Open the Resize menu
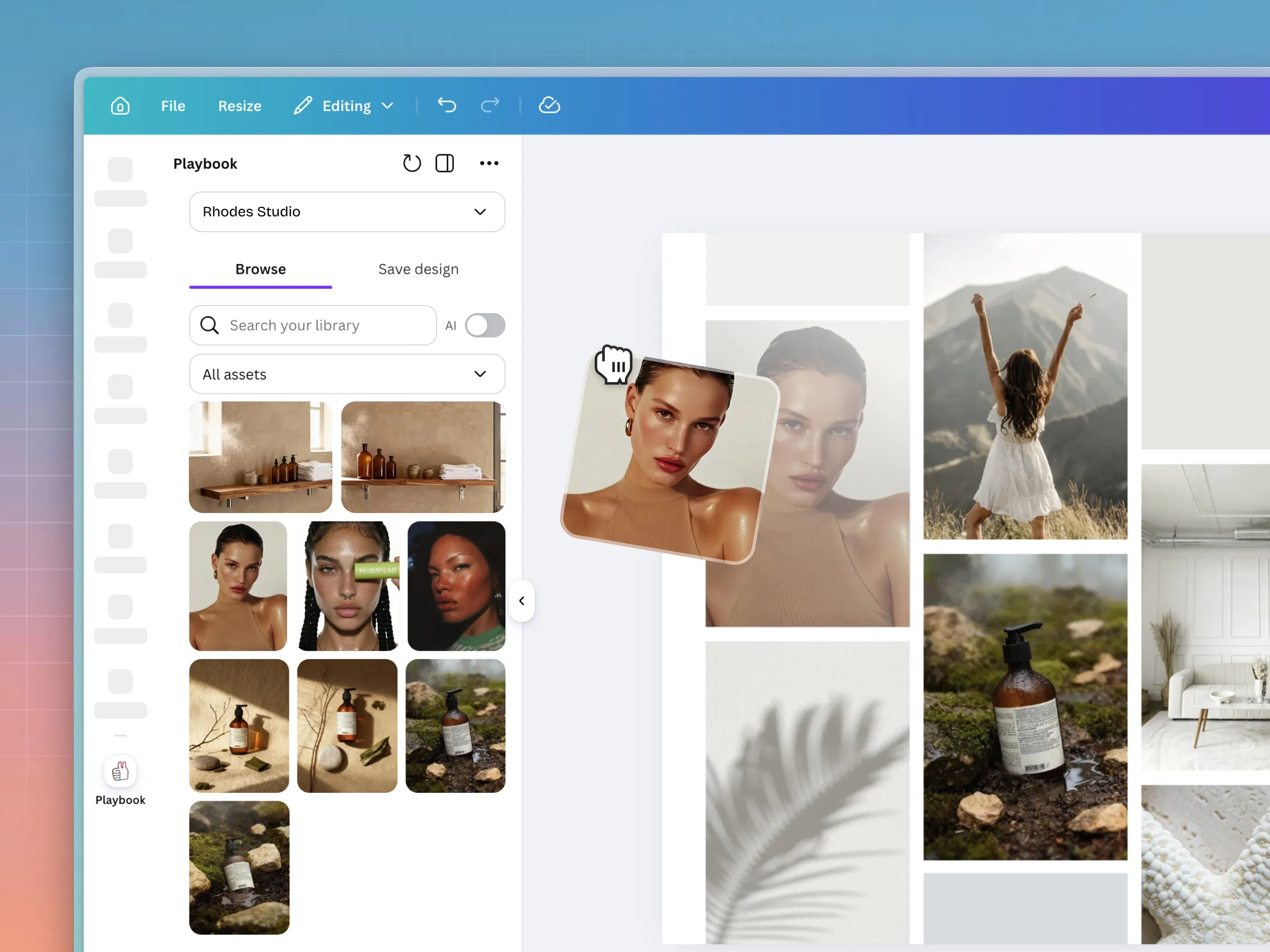Viewport: 1270px width, 952px height. pos(239,106)
